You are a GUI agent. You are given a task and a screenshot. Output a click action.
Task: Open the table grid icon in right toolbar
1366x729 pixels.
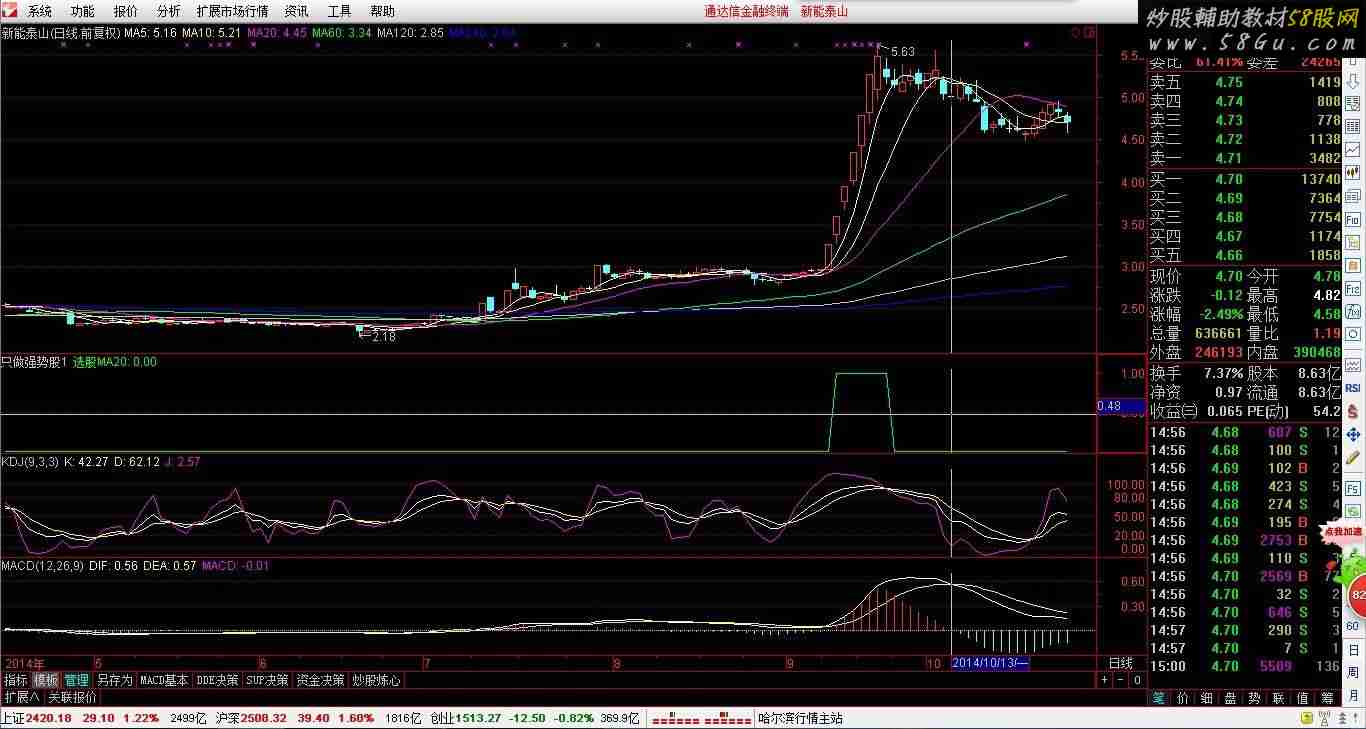pyautogui.click(x=1353, y=127)
